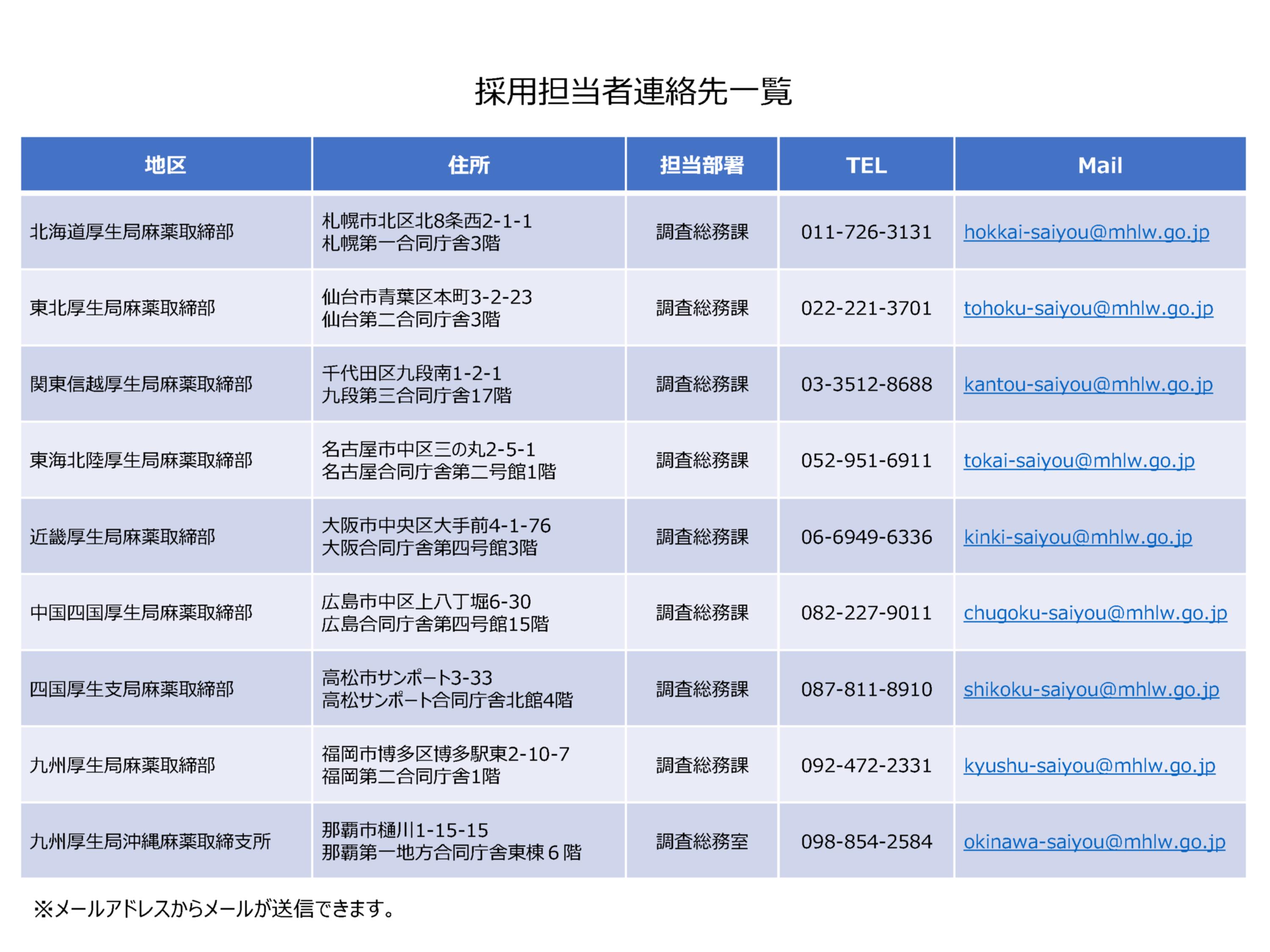Viewport: 1270px width, 952px height.
Task: Click the shikoku-saiyou@mhlw.go.jp email link
Action: pyautogui.click(x=1091, y=689)
